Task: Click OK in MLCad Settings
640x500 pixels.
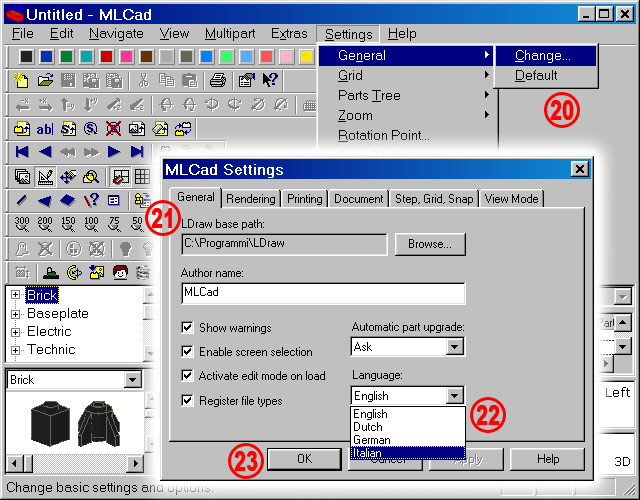Action: [x=304, y=459]
